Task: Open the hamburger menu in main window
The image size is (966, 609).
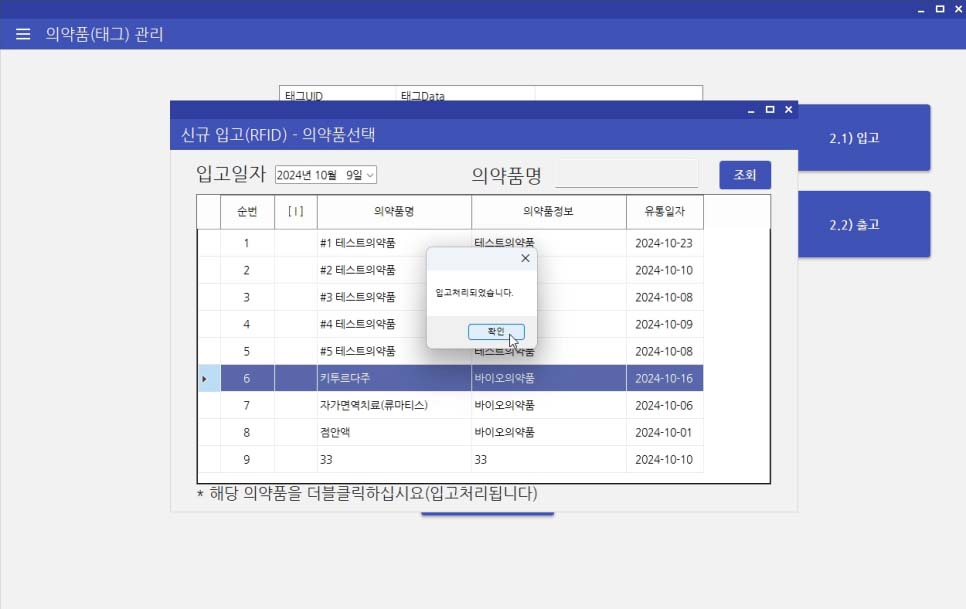Action: (23, 34)
